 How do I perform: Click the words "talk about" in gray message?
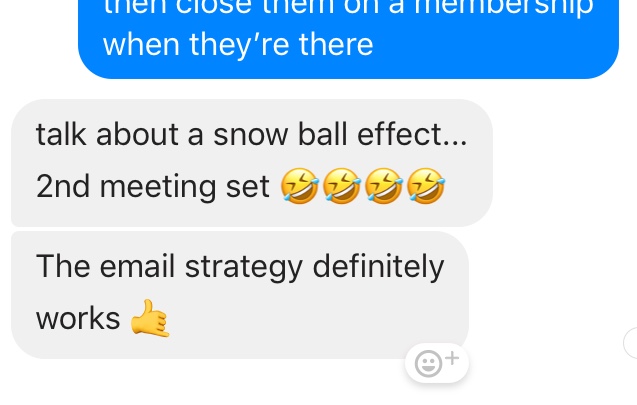107,134
